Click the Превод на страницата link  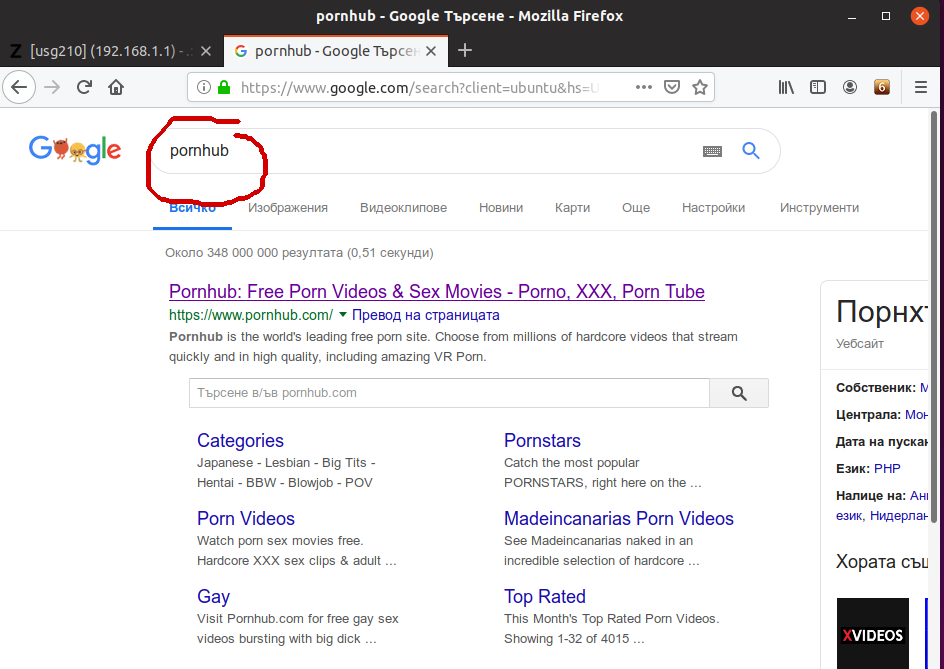point(426,315)
